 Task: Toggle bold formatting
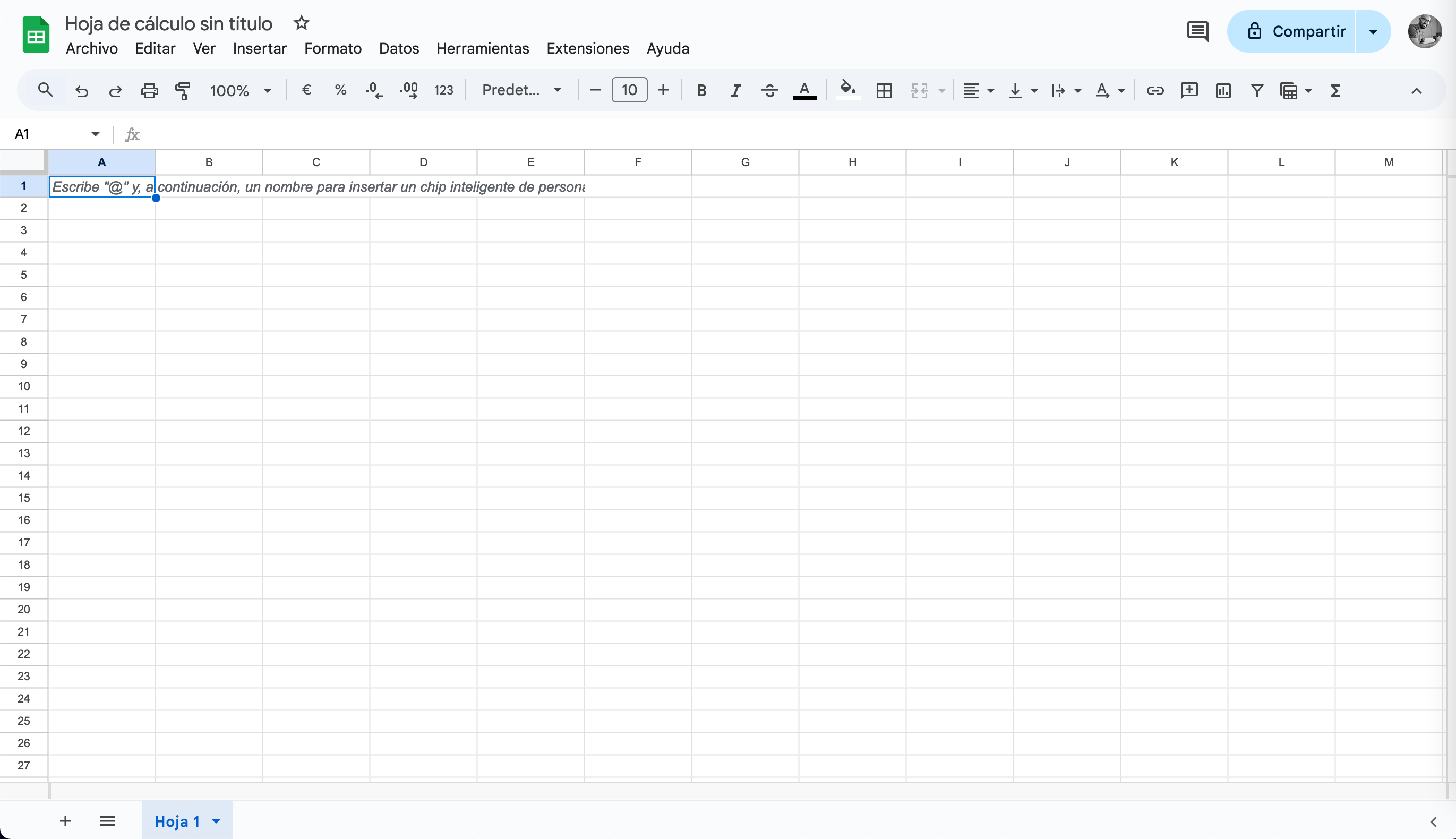[x=701, y=90]
